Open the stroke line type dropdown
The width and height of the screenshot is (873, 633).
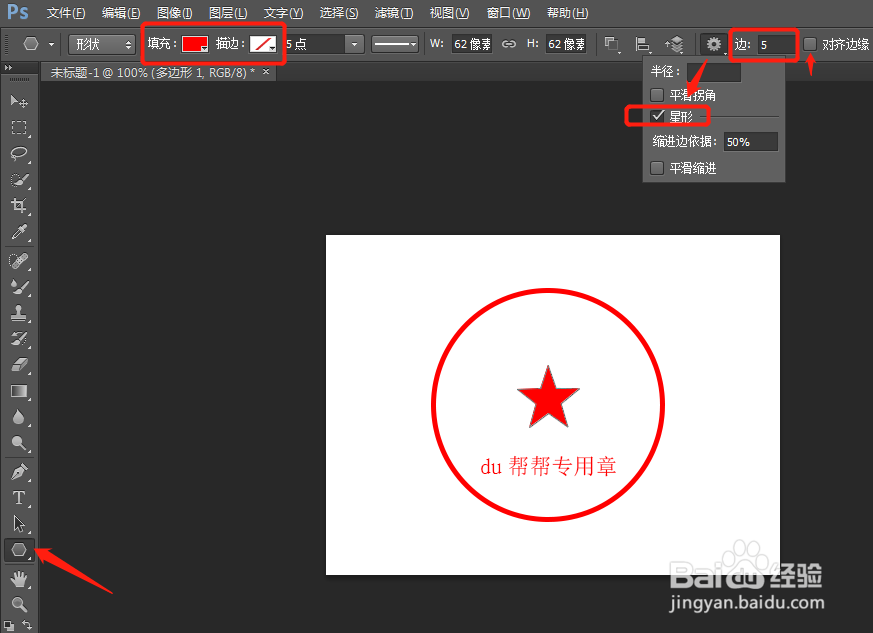(x=395, y=44)
